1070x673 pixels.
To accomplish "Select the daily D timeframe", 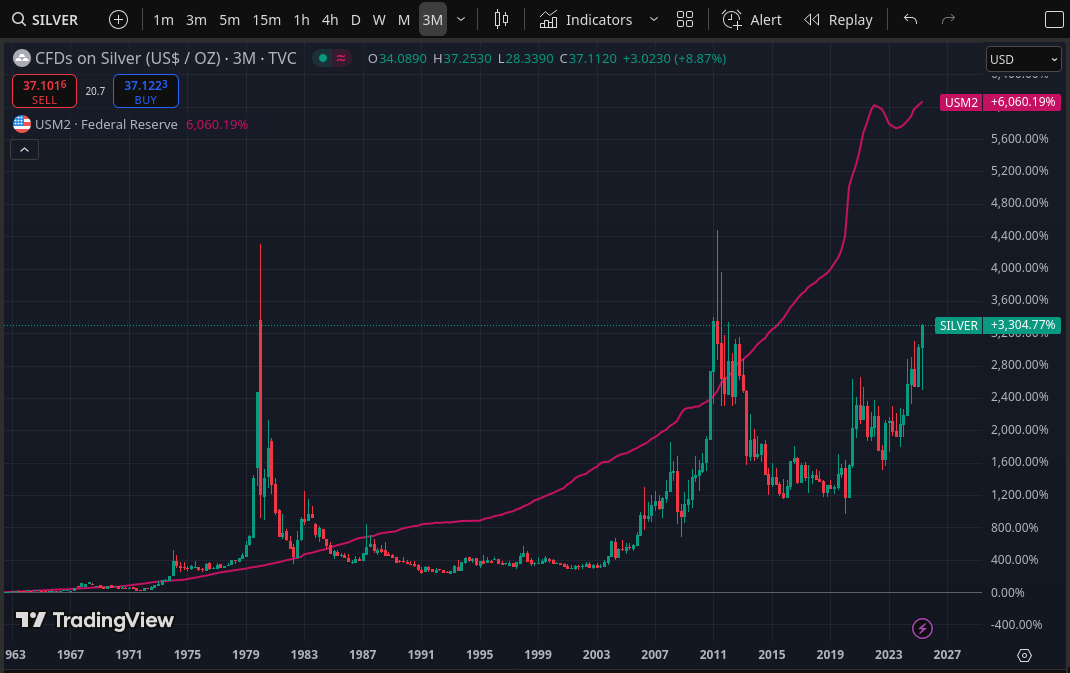I will click(356, 20).
